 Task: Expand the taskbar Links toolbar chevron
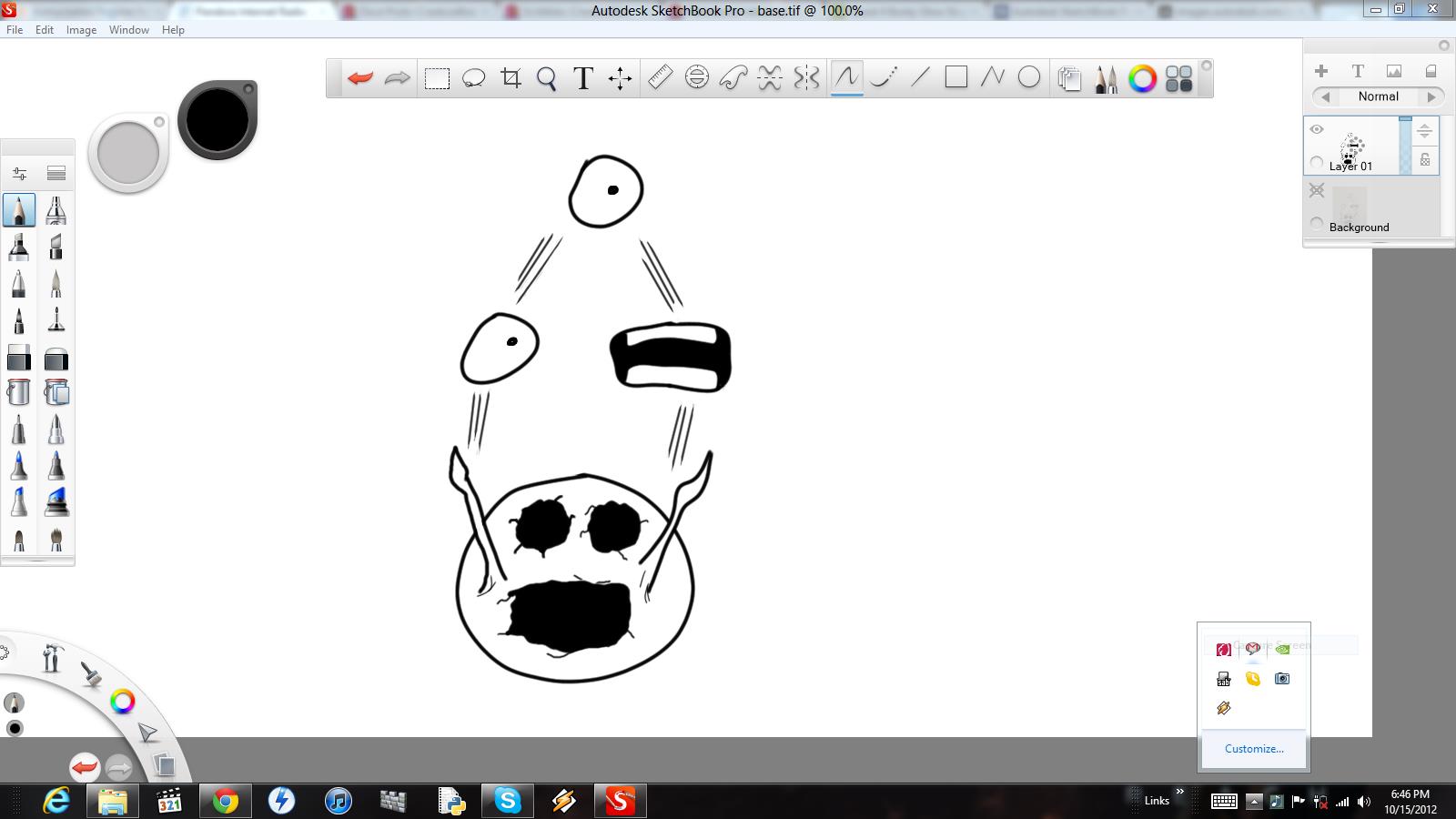pos(1180,792)
